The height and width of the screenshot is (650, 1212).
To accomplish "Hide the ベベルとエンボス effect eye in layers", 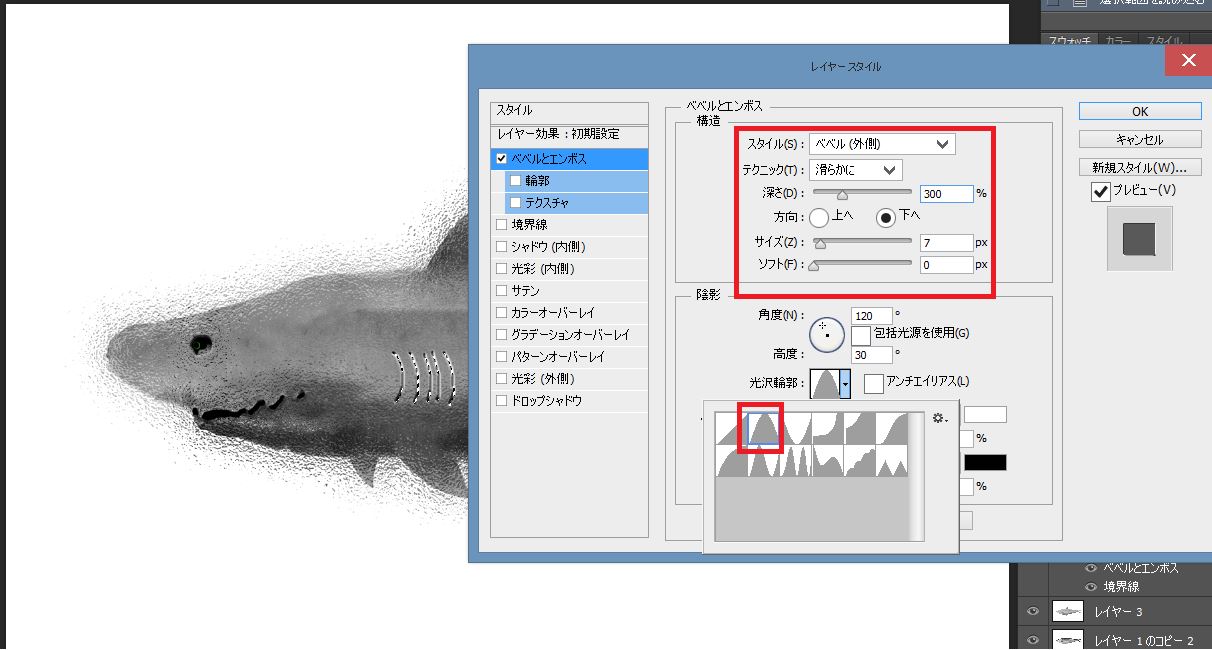I will (1091, 568).
